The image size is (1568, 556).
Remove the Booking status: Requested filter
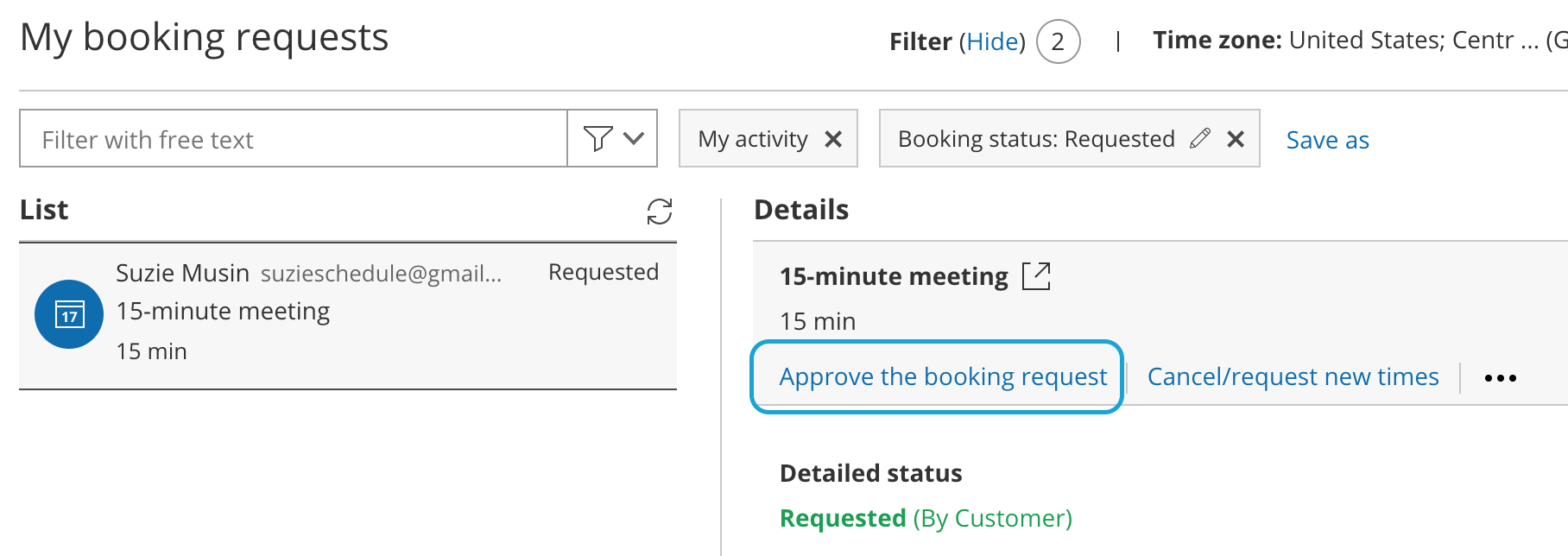[x=1236, y=139]
